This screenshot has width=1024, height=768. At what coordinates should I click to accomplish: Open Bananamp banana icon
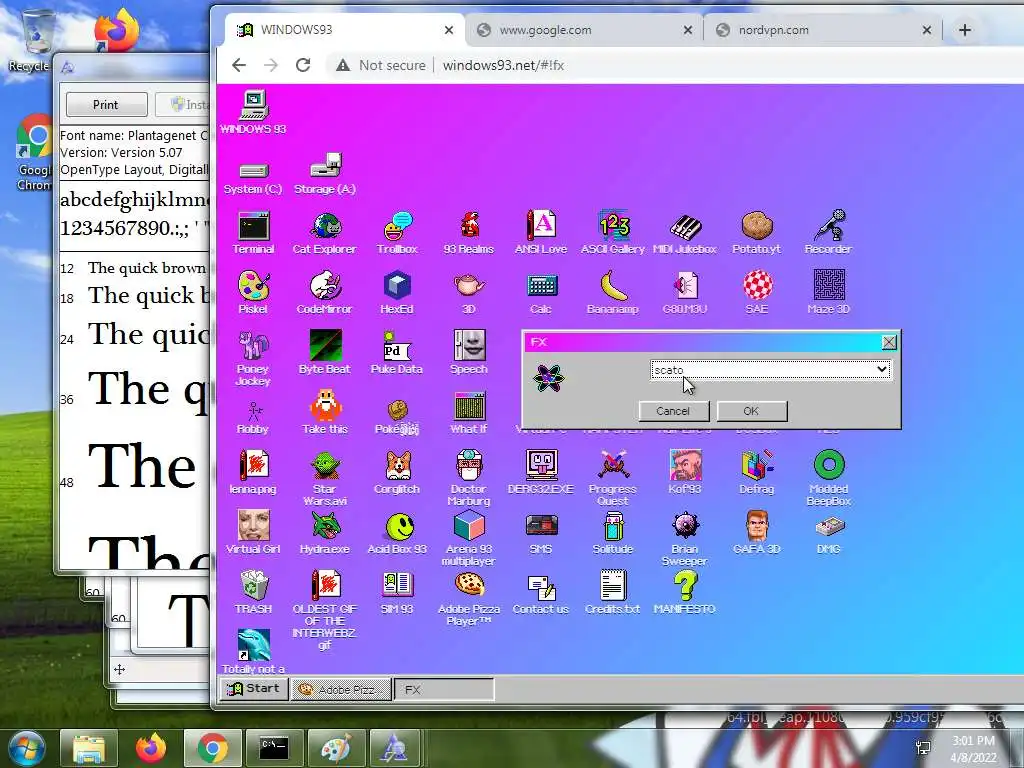click(613, 293)
